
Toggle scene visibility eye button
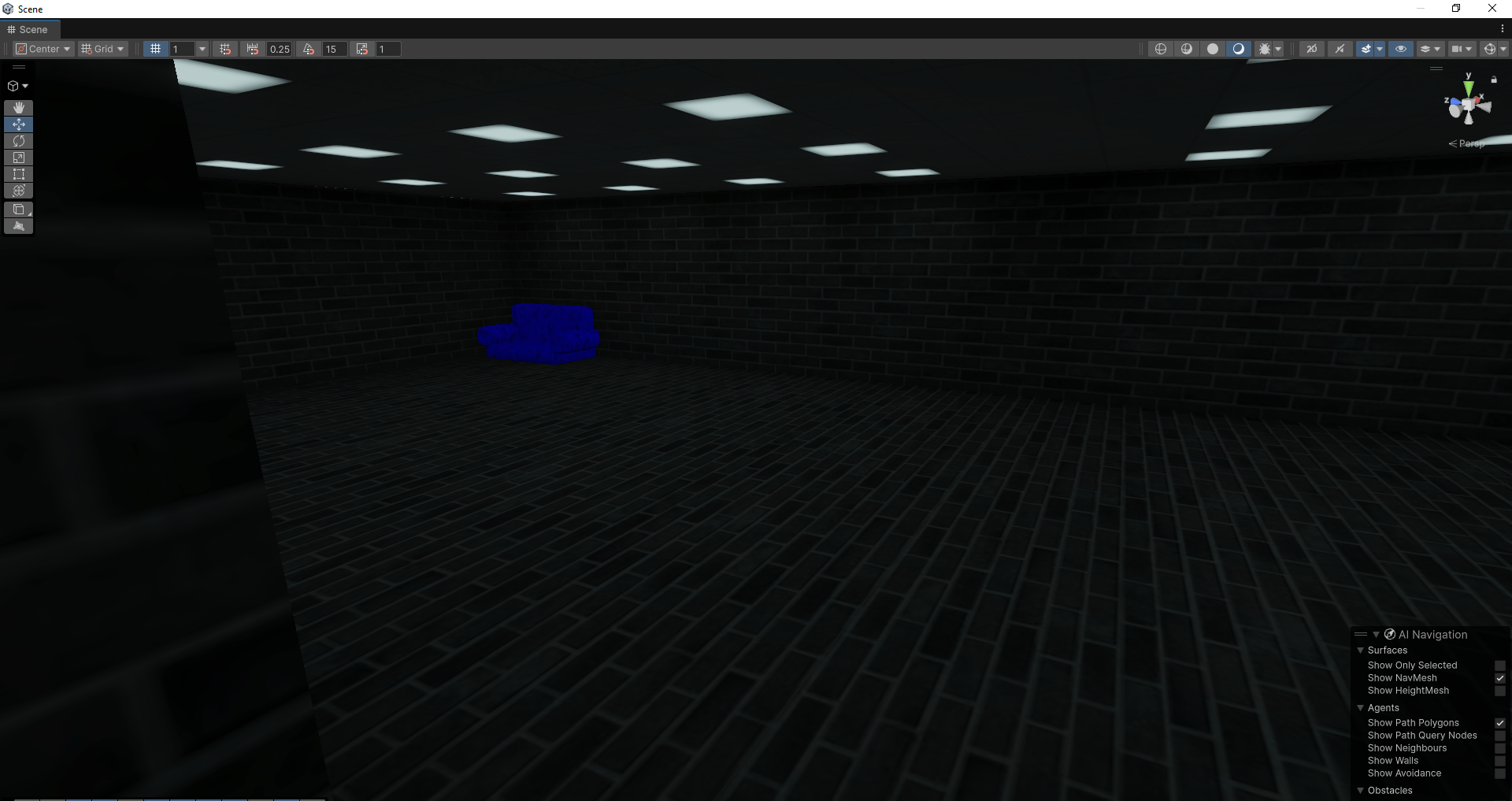[1400, 49]
